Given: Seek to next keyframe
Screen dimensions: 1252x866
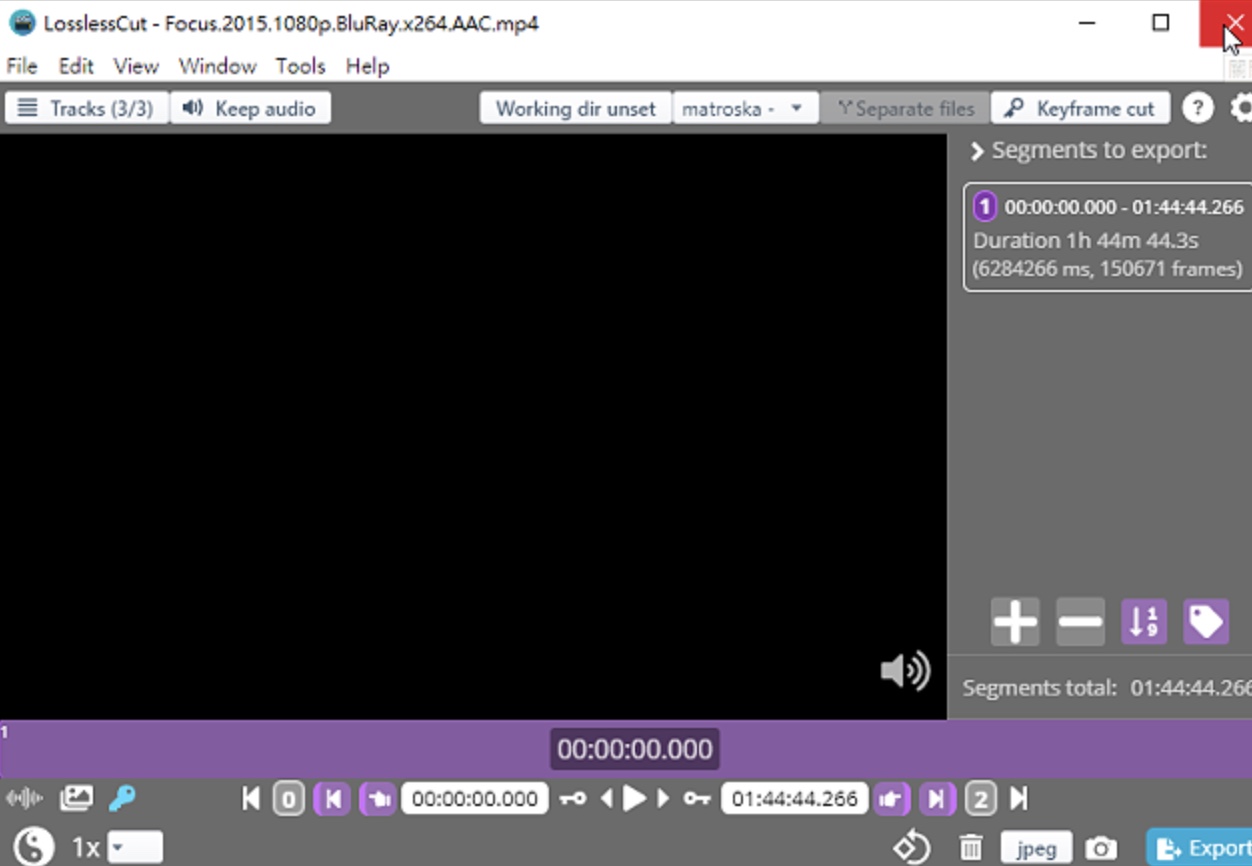Looking at the screenshot, I should pyautogui.click(x=696, y=799).
